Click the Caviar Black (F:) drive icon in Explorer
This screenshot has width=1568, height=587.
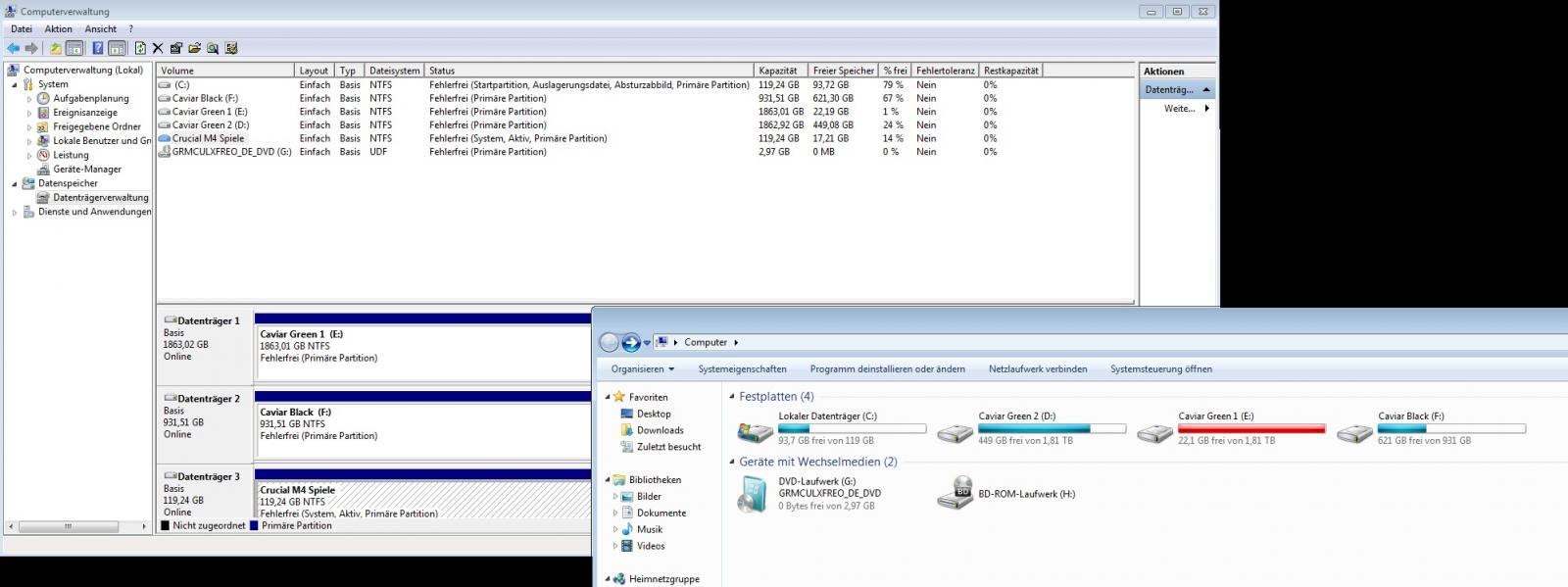point(1355,432)
